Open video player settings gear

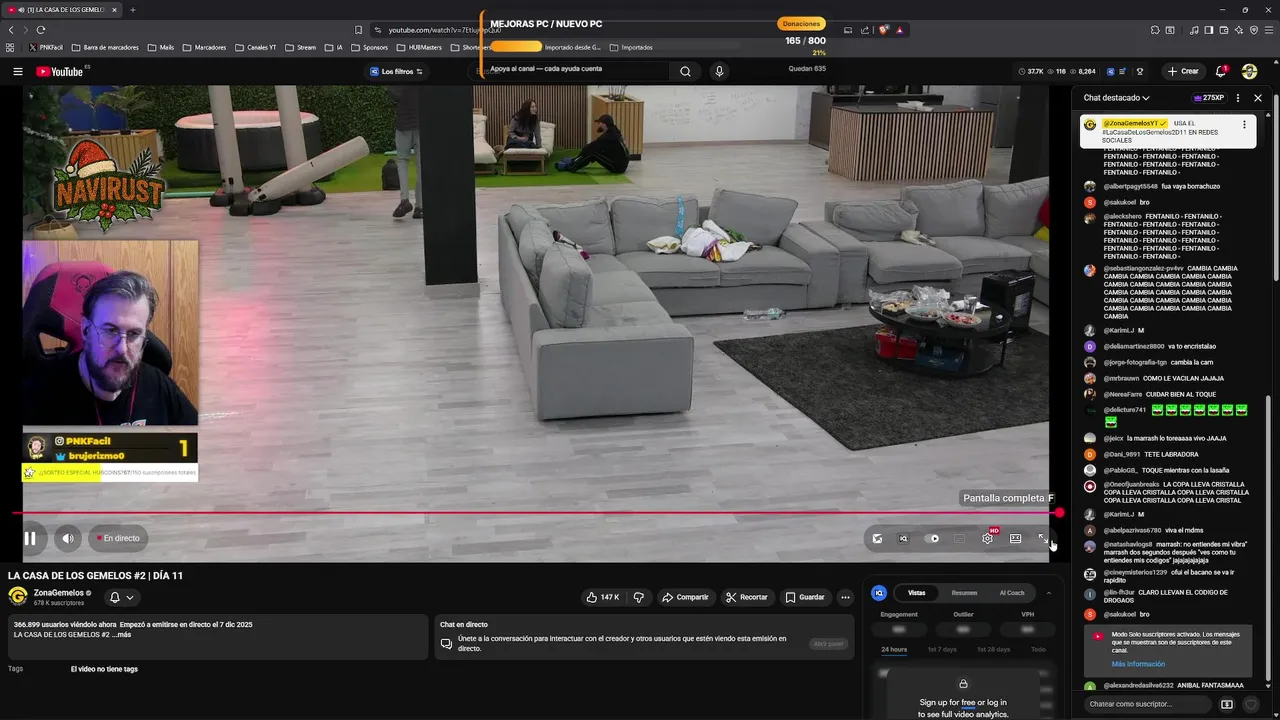tap(988, 538)
